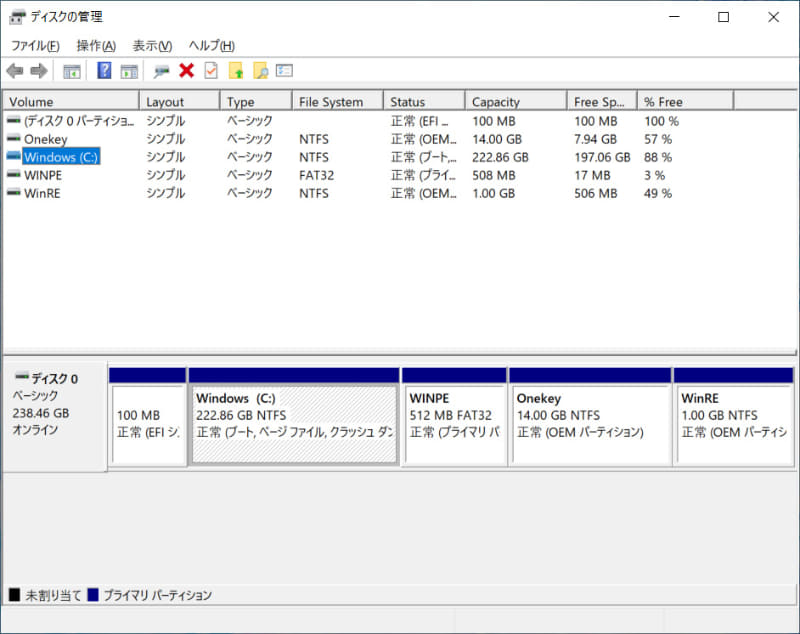The image size is (800, 634).
Task: Click the 222.86 GB capacity cell
Action: click(x=500, y=157)
